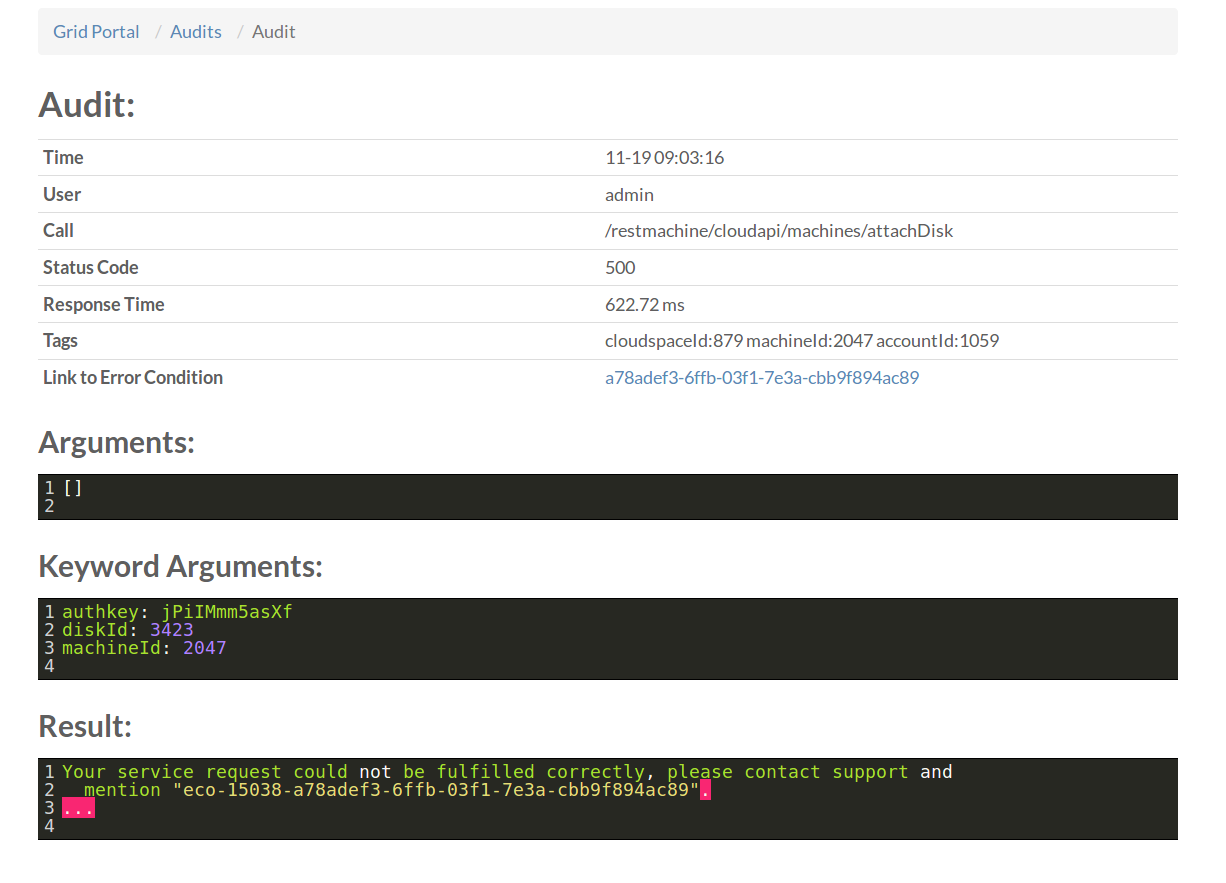Screen dimensions: 1226x883
Task: Open the error condition link a78adef3-6ffb
Action: (762, 377)
